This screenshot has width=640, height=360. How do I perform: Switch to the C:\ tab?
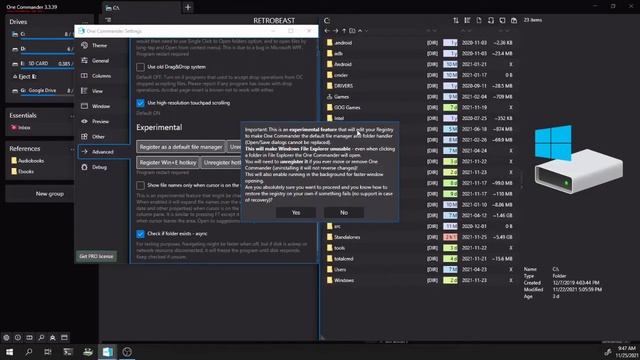(141, 8)
